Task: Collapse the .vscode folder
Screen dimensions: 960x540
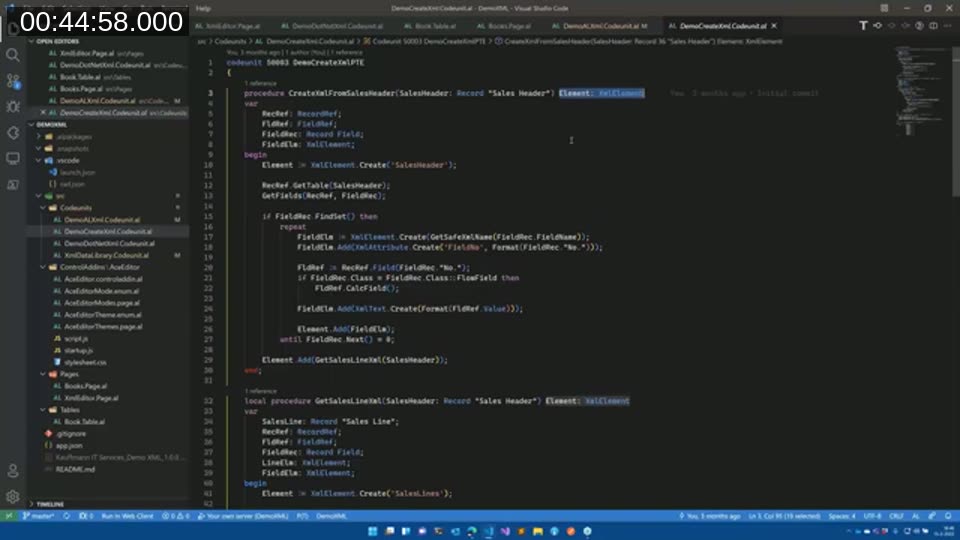Action: pyautogui.click(x=68, y=160)
